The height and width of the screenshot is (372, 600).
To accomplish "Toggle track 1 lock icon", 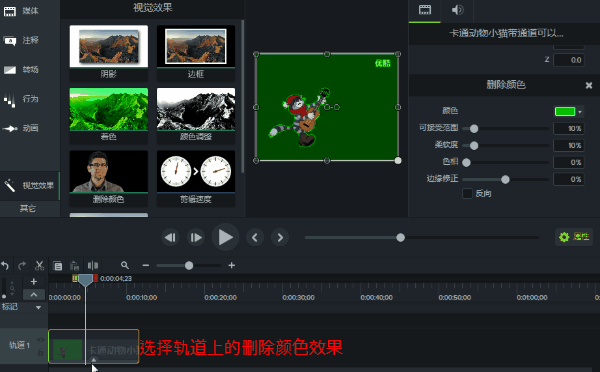I will tap(40, 352).
